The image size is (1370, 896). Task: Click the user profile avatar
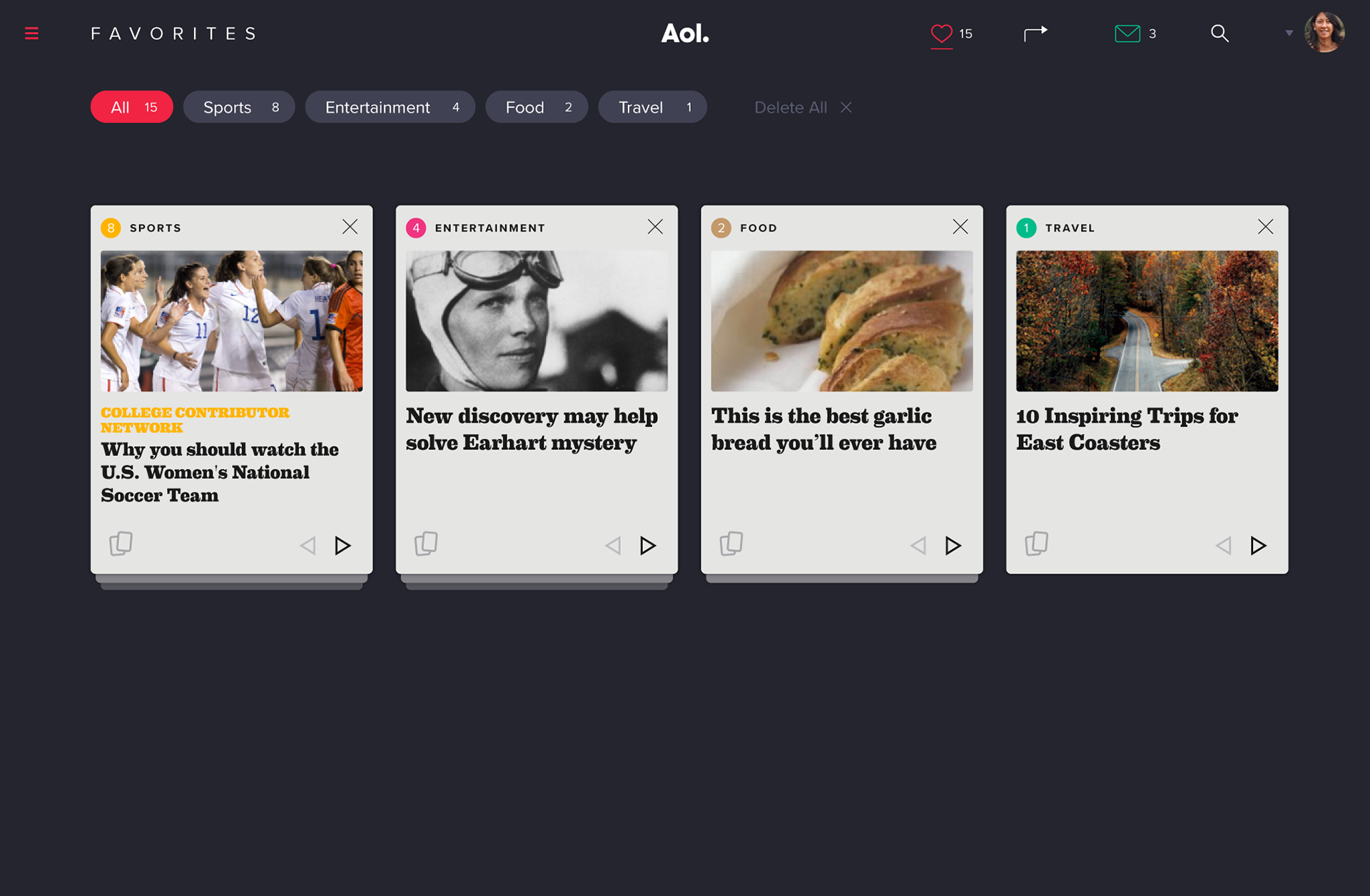(1324, 32)
